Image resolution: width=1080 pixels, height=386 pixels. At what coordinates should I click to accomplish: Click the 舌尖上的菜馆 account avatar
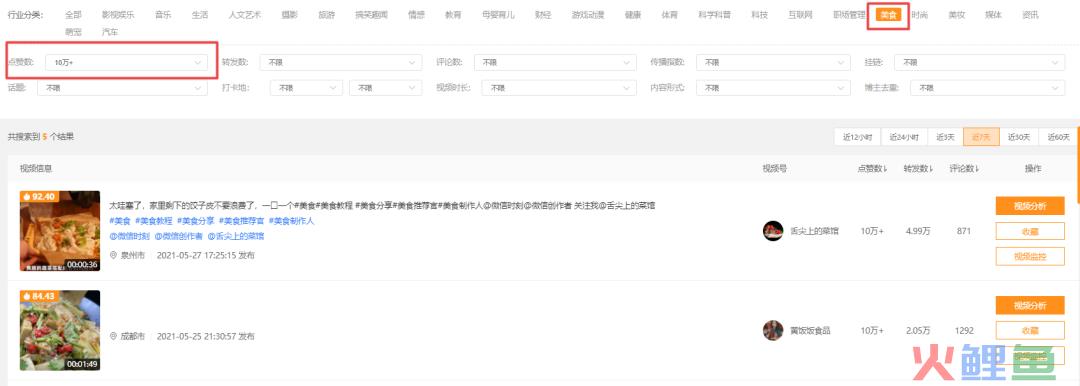pyautogui.click(x=773, y=231)
